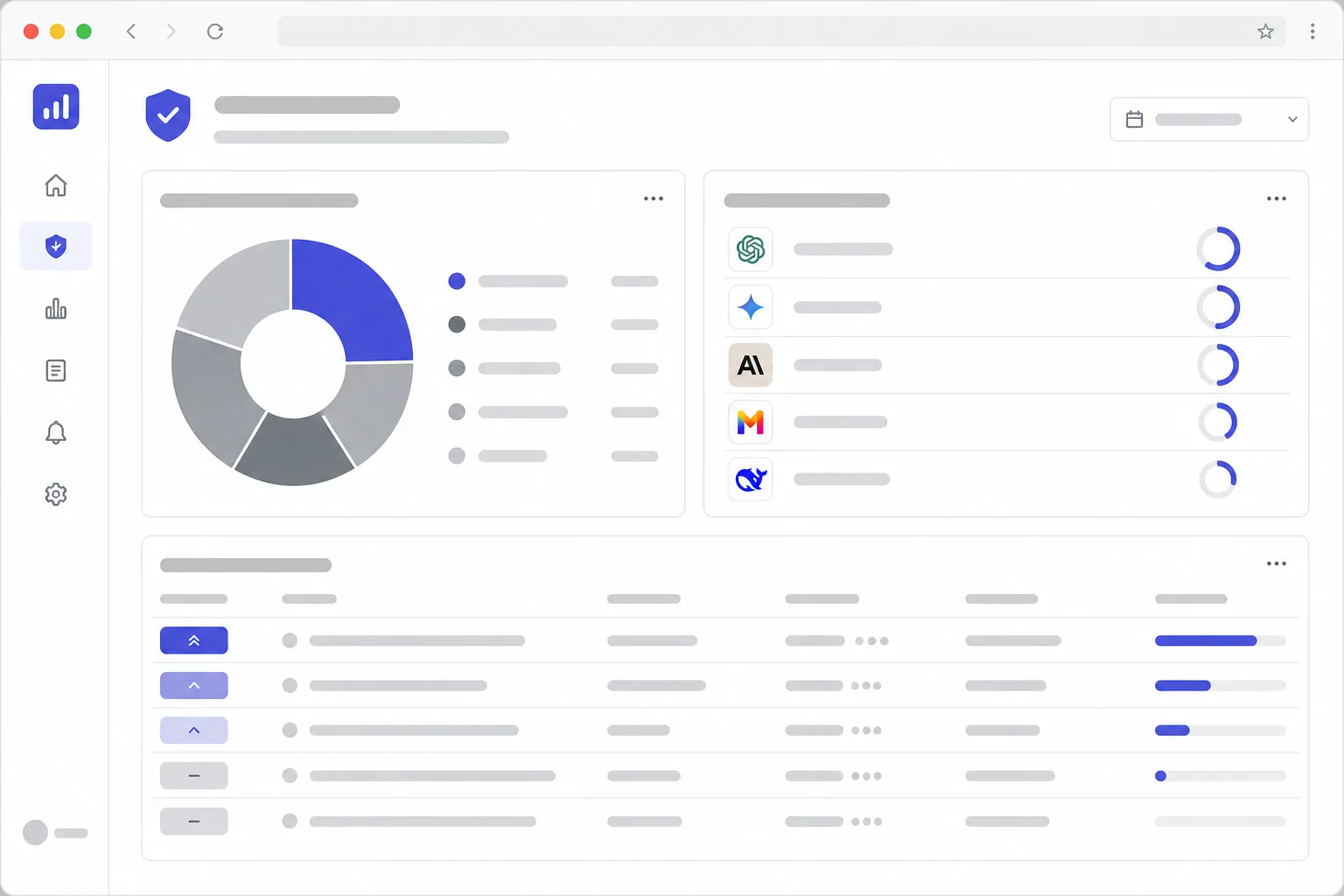Open the document reports sidebar icon
This screenshot has width=1344, height=896.
56,371
